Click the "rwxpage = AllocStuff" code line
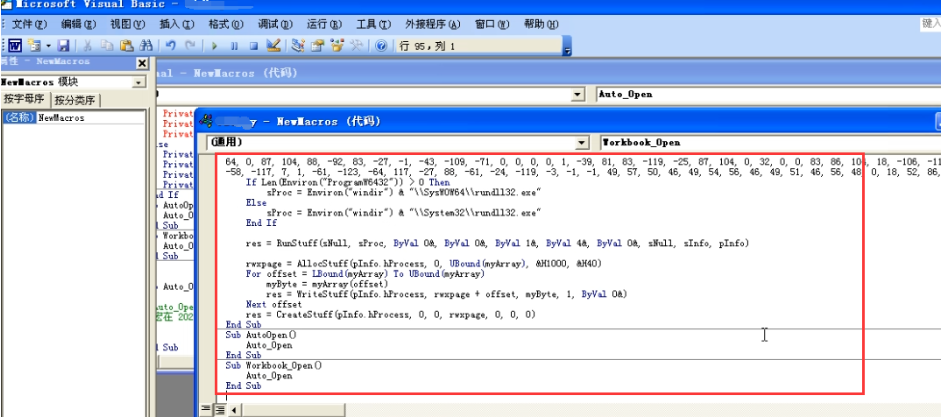Image resolution: width=941 pixels, height=419 pixels. 424,264
